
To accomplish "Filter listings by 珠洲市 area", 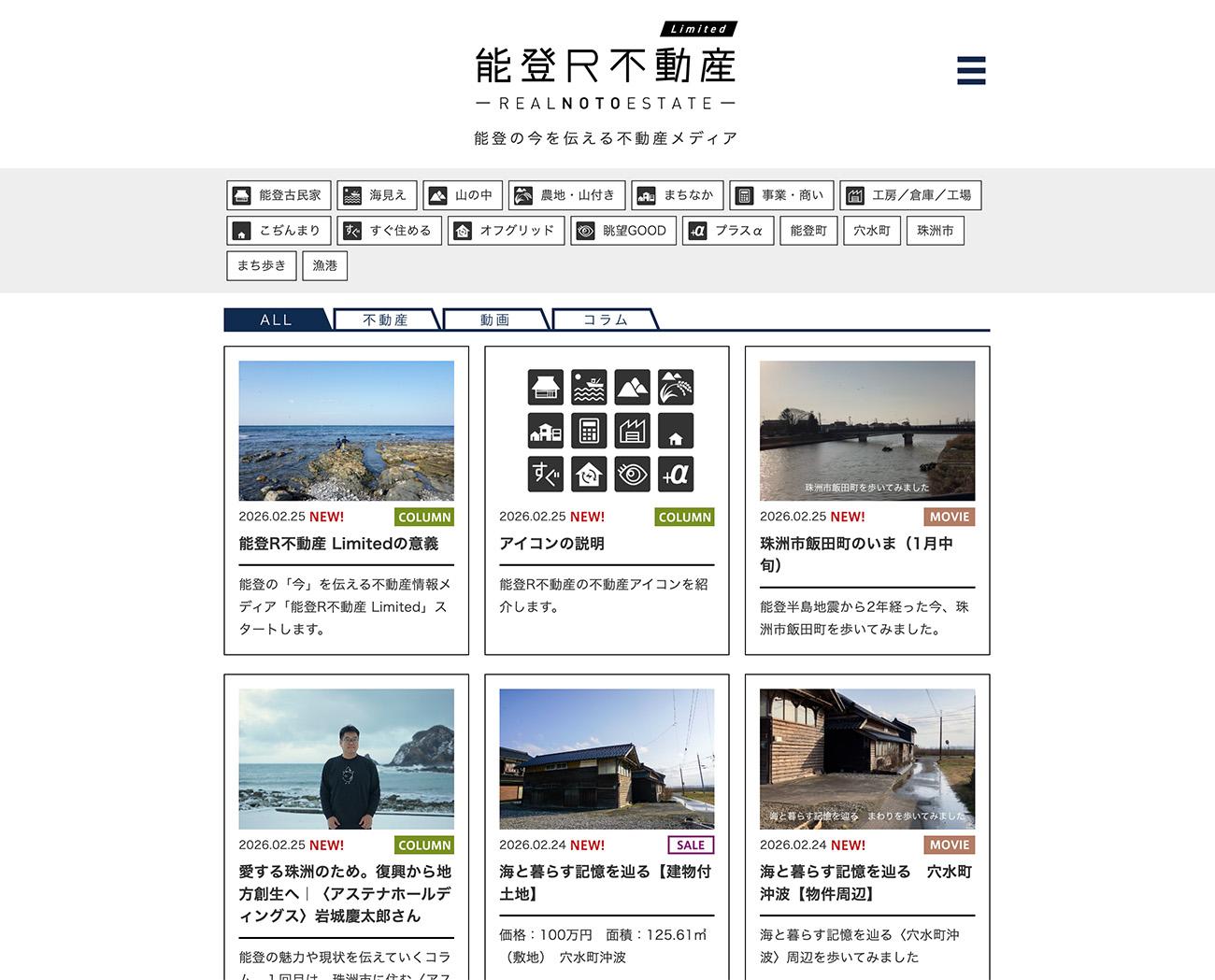I will pyautogui.click(x=935, y=231).
